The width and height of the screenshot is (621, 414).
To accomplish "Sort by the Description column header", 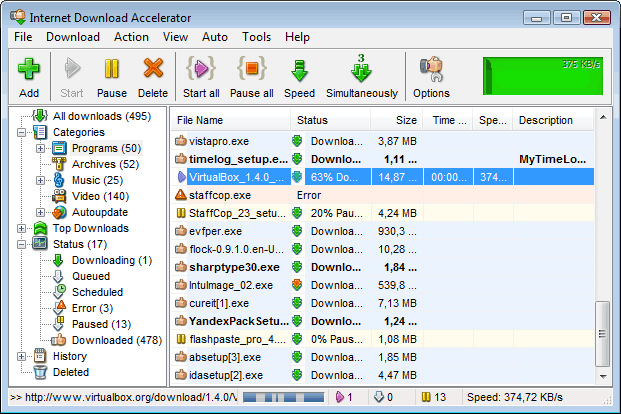I will pyautogui.click(x=553, y=120).
